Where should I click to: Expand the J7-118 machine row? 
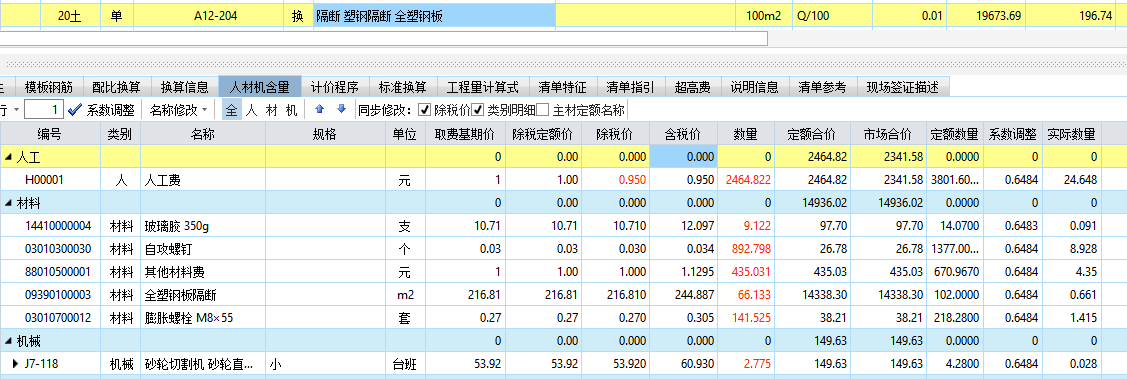[15, 364]
